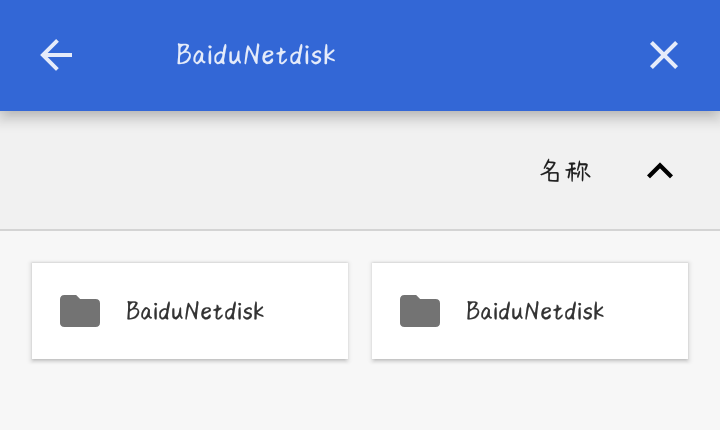The image size is (720, 430).
Task: Reverse sort order with the up chevron
Action: (x=660, y=171)
